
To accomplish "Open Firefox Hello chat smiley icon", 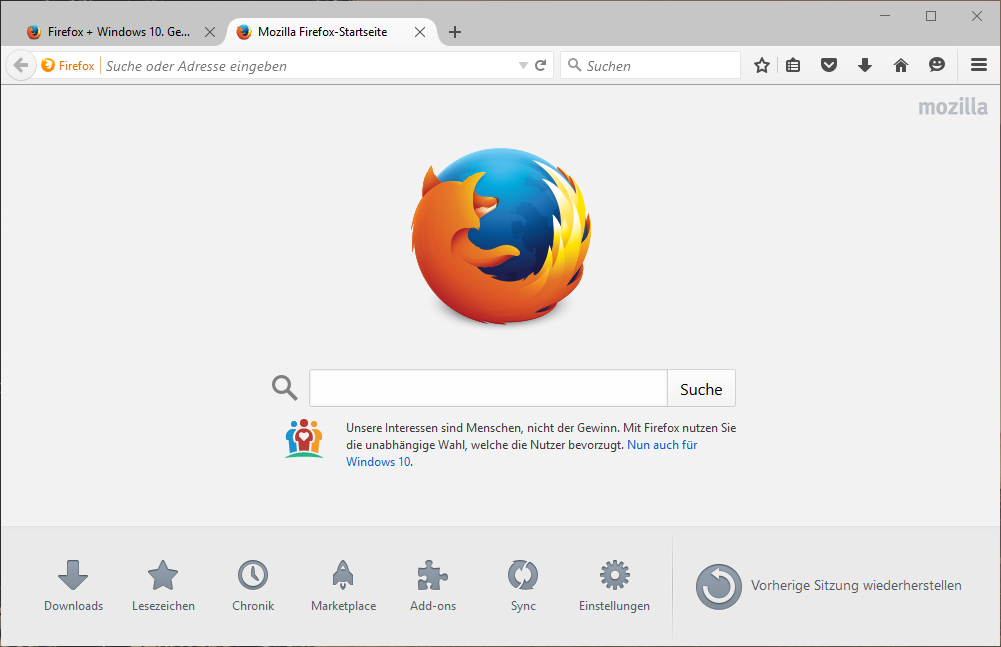I will 937,65.
